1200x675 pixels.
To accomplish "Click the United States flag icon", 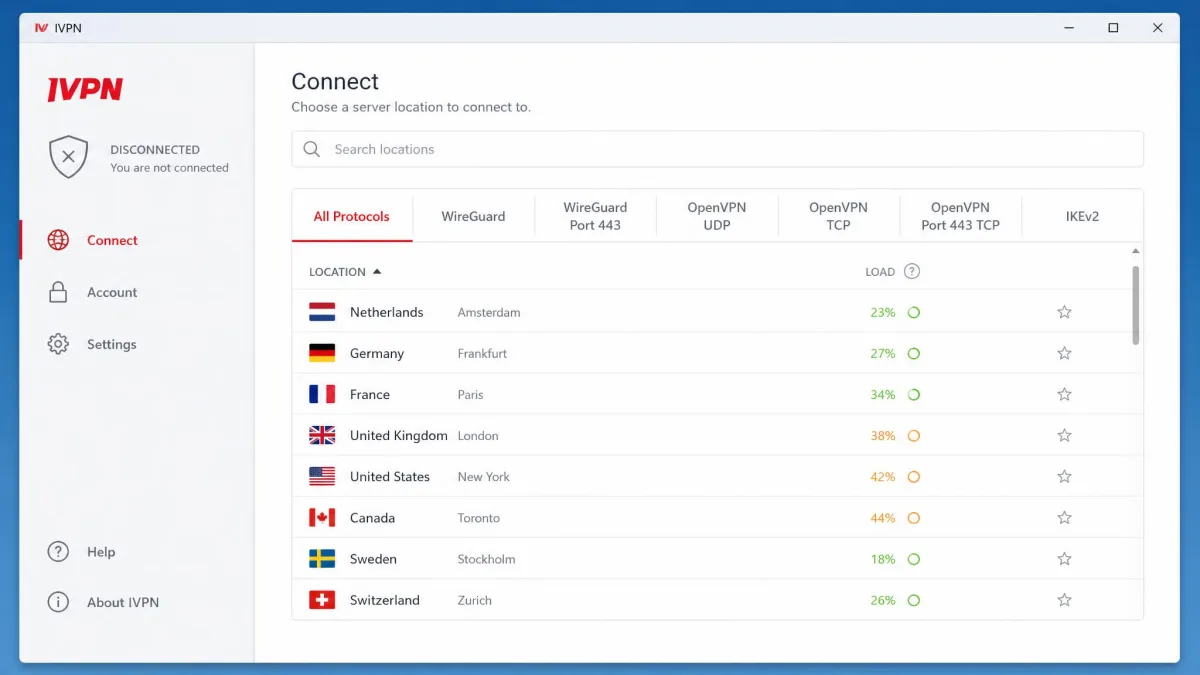I will 322,476.
